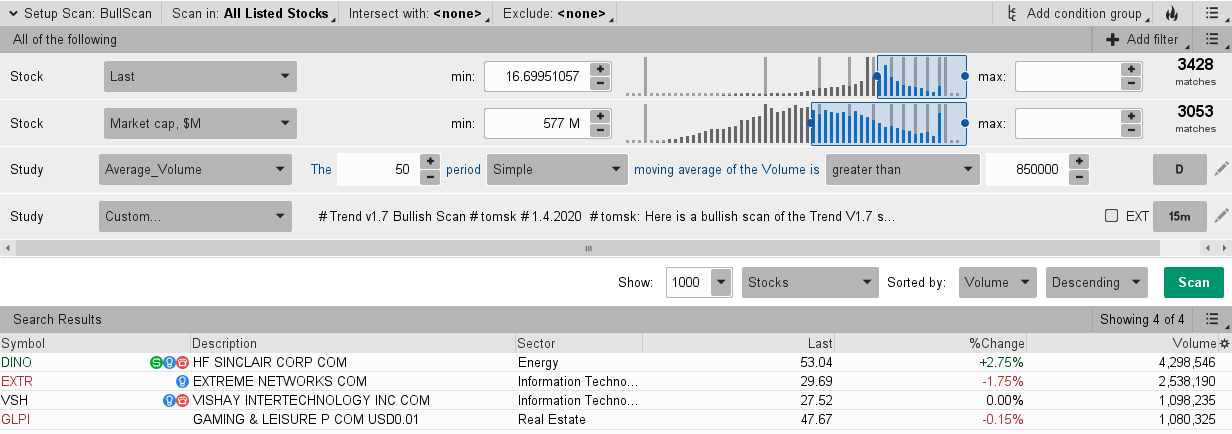Sort by Last column header
This screenshot has width=1232, height=434.
click(738, 343)
